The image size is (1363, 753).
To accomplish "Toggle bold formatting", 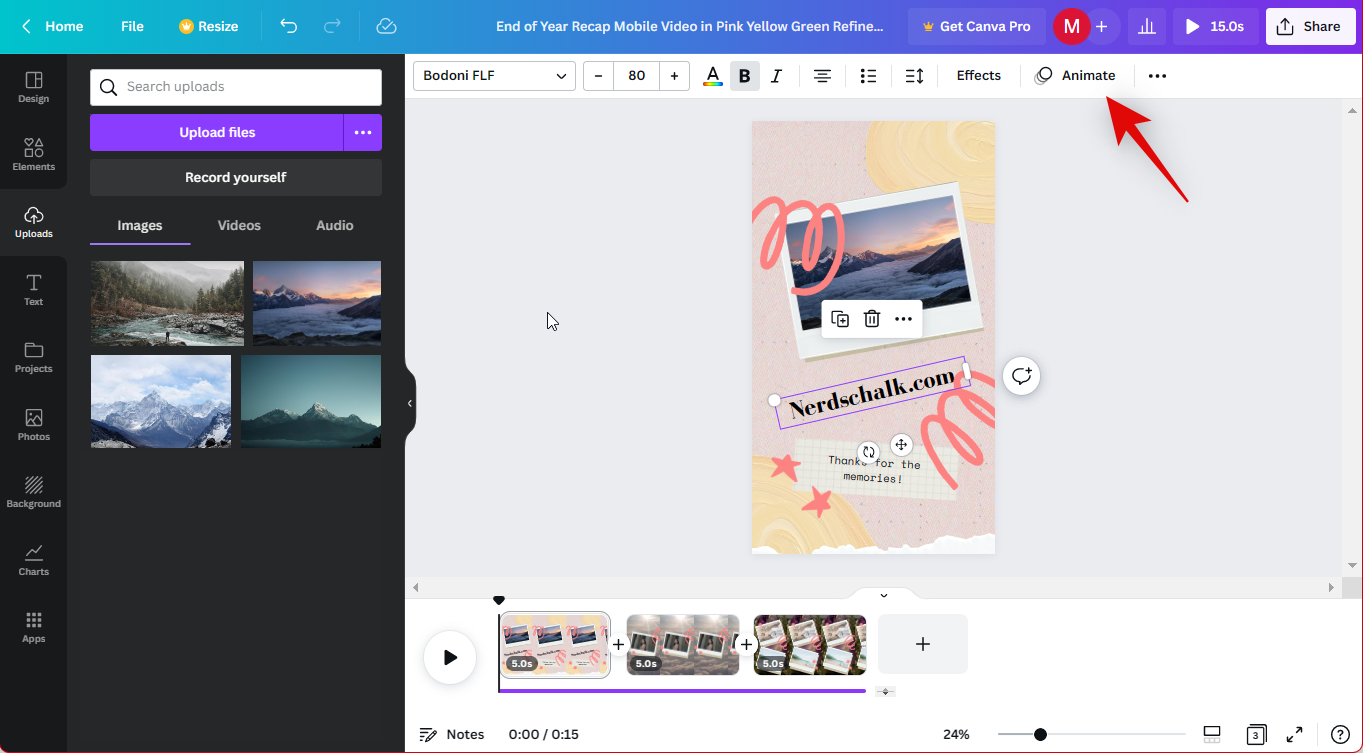I will pos(744,76).
